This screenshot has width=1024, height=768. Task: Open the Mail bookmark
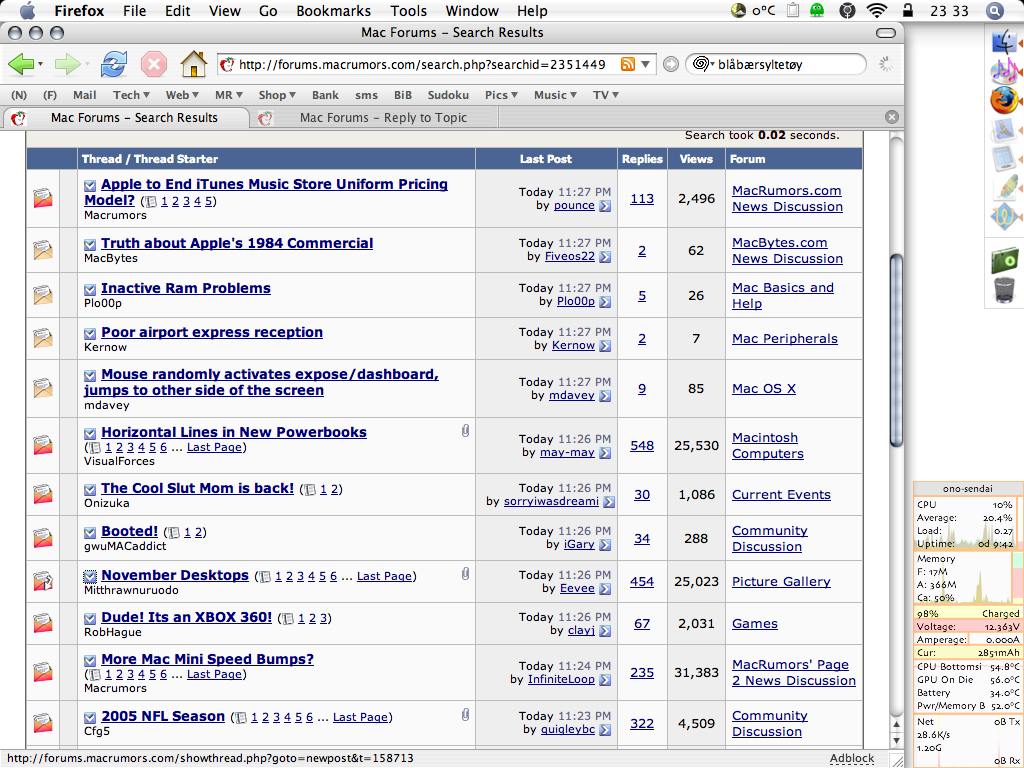[84, 95]
